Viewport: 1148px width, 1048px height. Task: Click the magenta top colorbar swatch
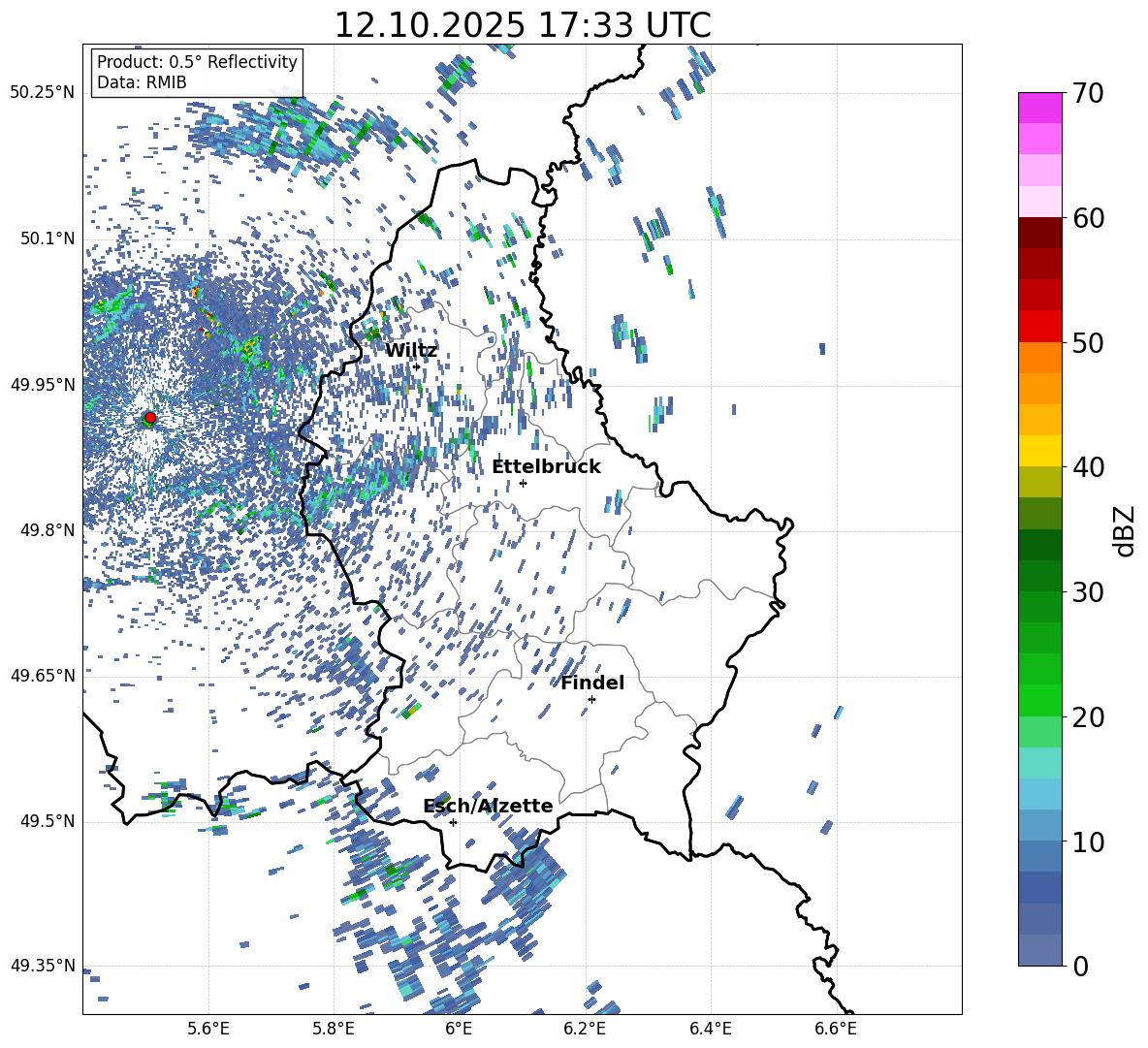click(1040, 108)
